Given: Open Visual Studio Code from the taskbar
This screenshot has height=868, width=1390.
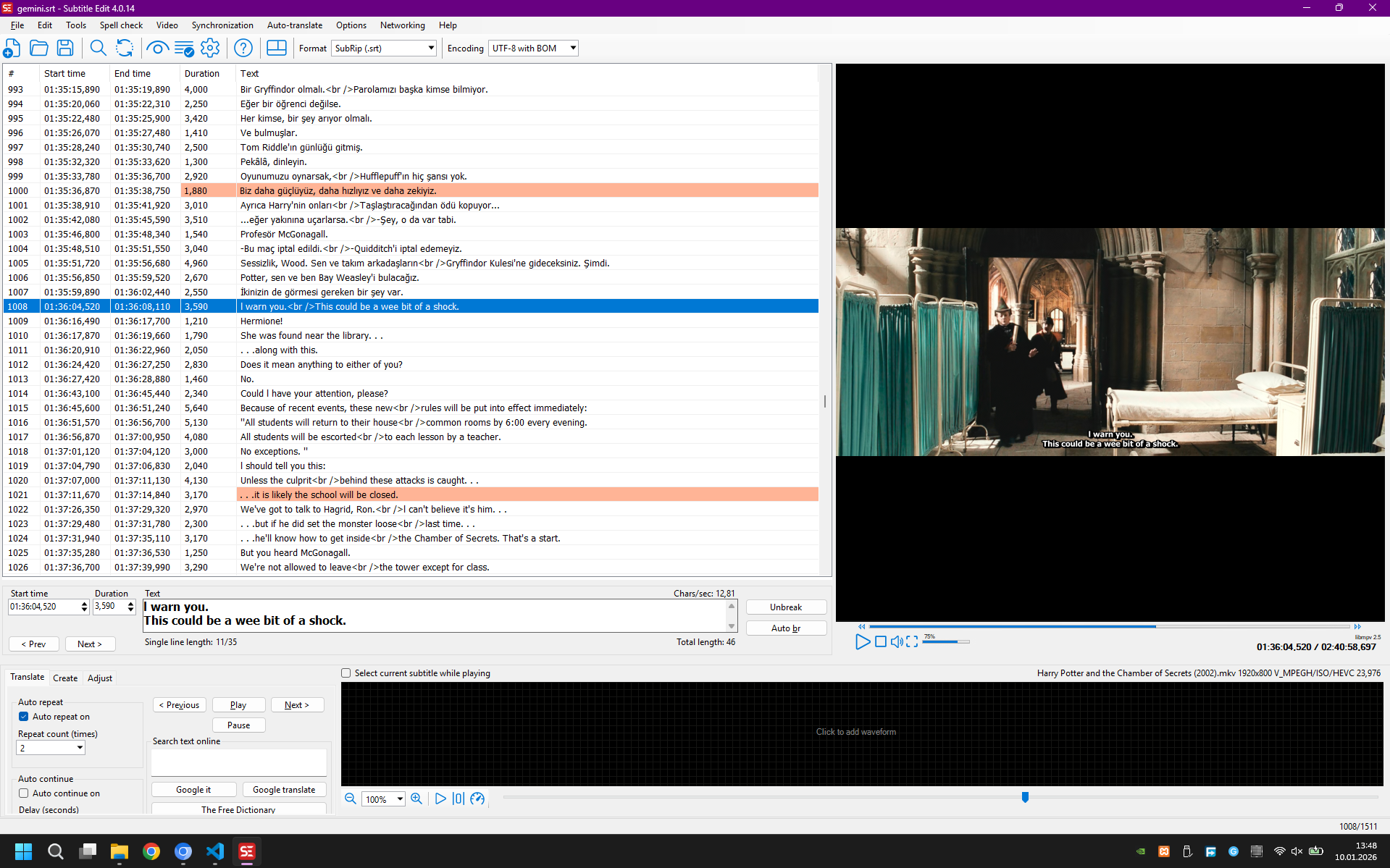Looking at the screenshot, I should [x=215, y=851].
